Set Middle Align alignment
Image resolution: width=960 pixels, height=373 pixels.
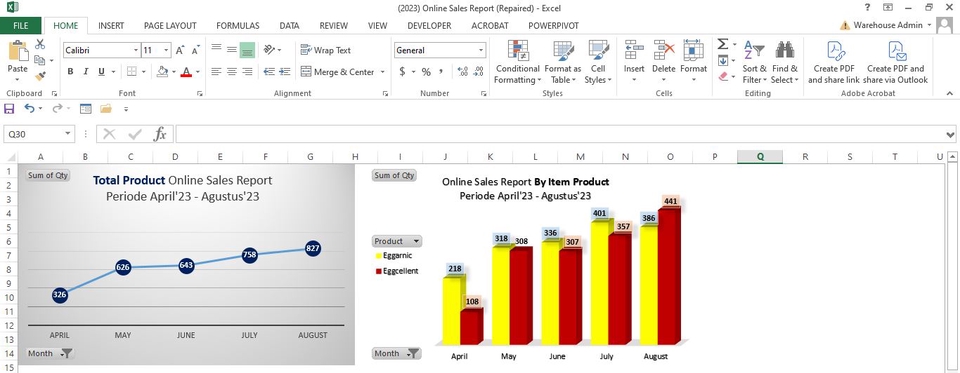click(231, 49)
